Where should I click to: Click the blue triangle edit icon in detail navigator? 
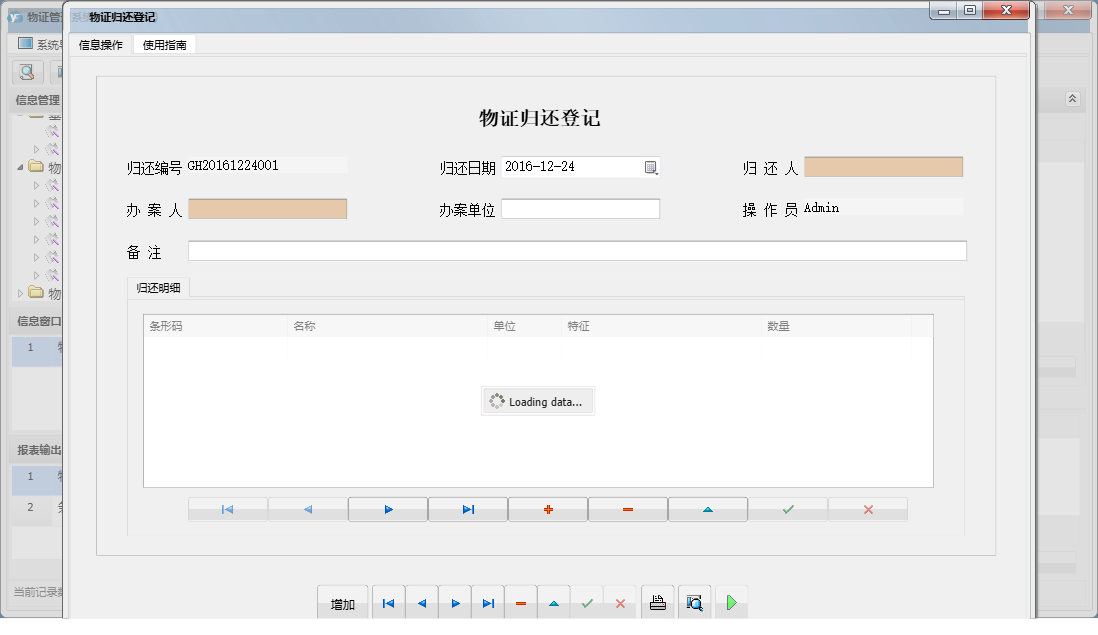tap(708, 509)
